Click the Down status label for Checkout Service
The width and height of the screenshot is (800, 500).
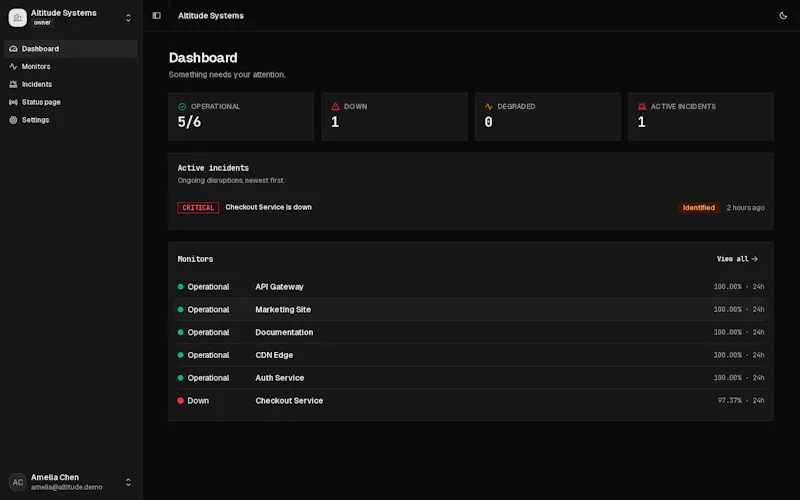tap(198, 401)
